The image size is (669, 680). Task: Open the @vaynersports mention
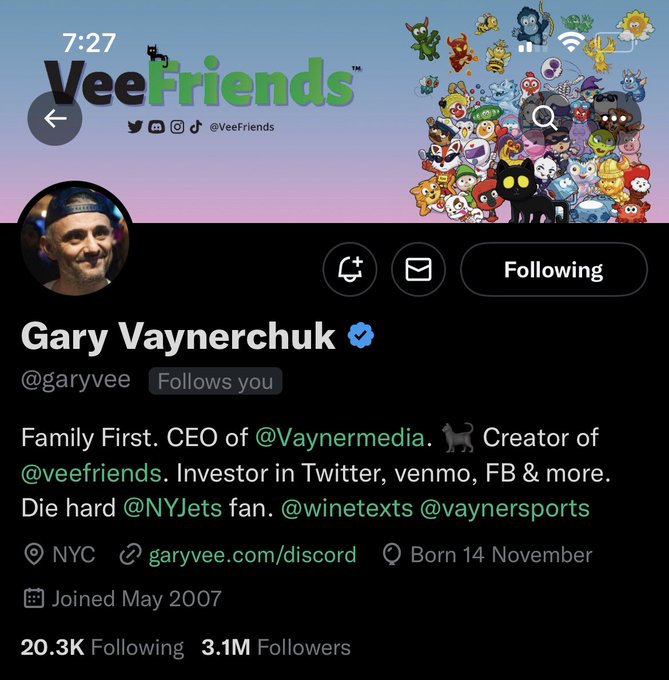505,508
